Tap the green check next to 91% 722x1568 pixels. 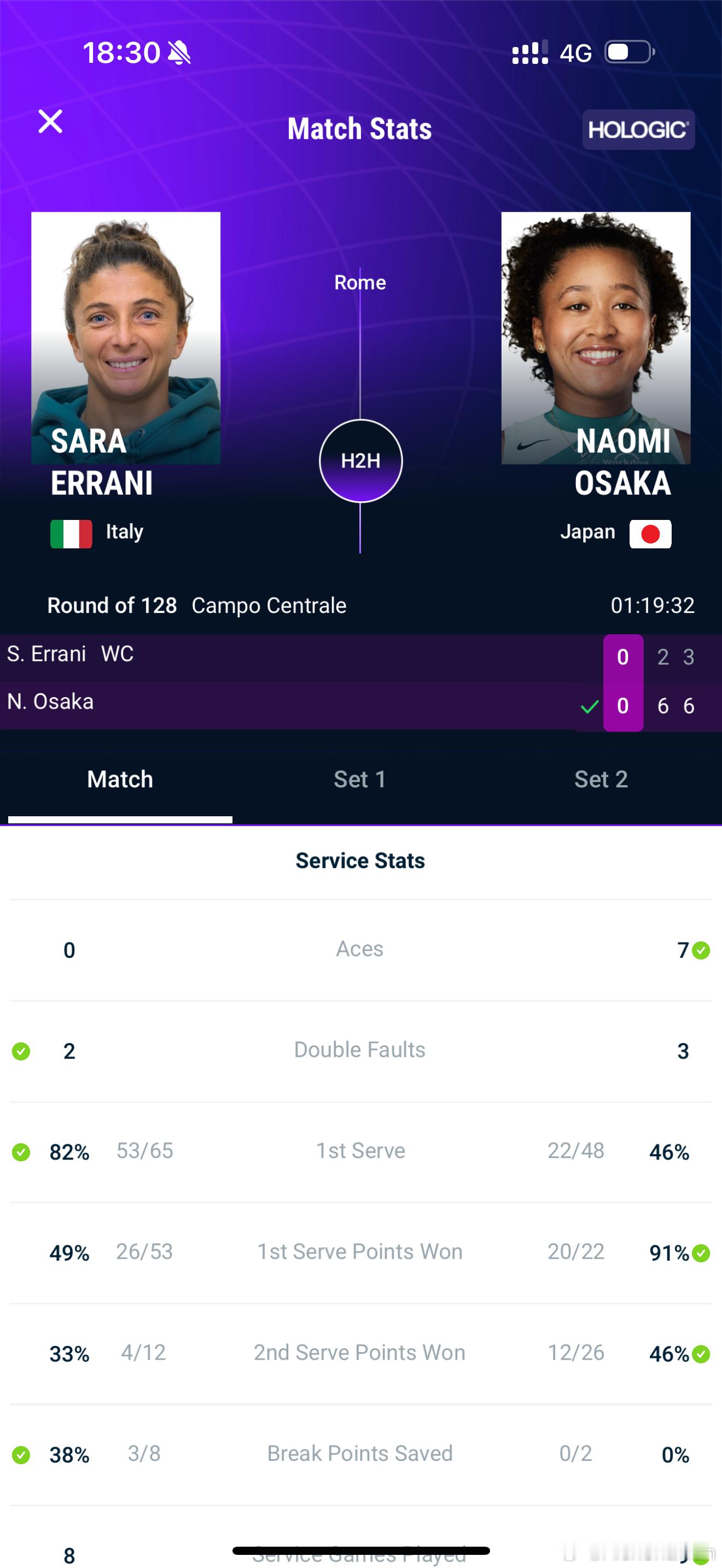click(701, 1253)
